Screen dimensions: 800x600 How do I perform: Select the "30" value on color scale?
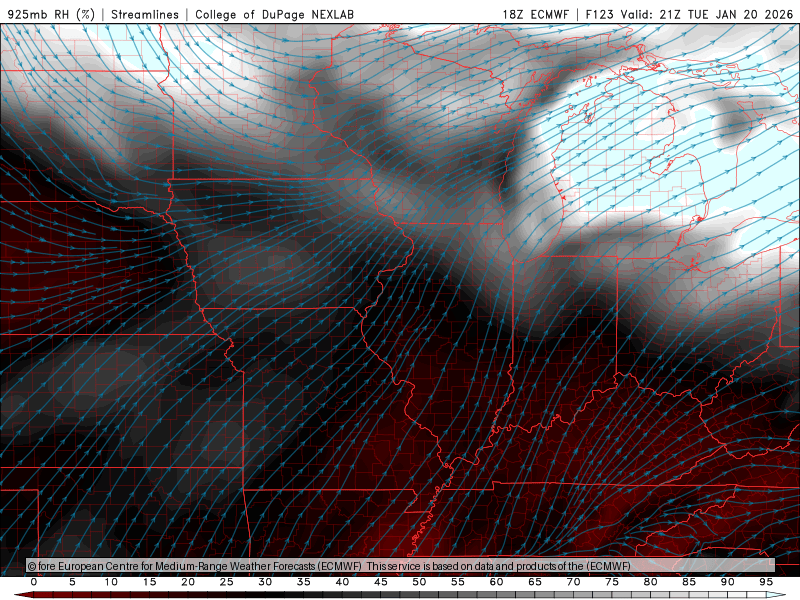[265, 582]
